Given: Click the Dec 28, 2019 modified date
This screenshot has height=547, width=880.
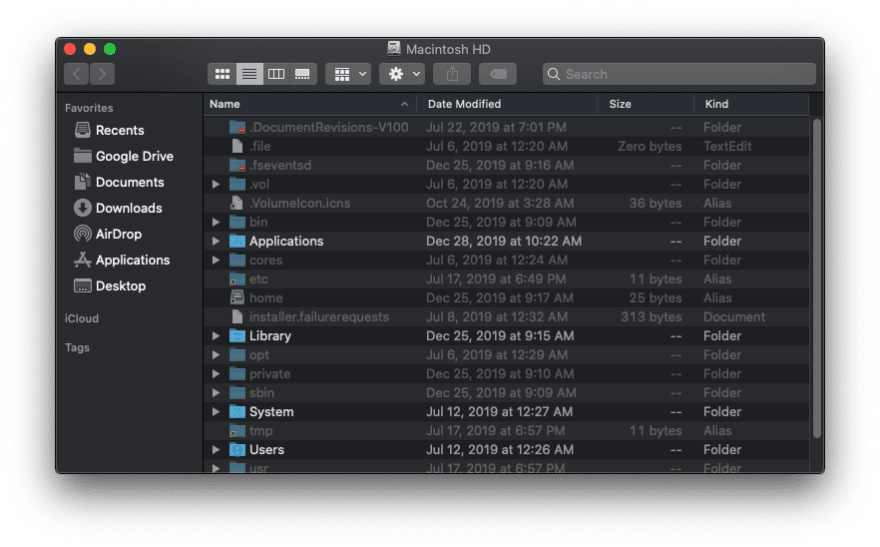Looking at the screenshot, I should pyautogui.click(x=504, y=241).
